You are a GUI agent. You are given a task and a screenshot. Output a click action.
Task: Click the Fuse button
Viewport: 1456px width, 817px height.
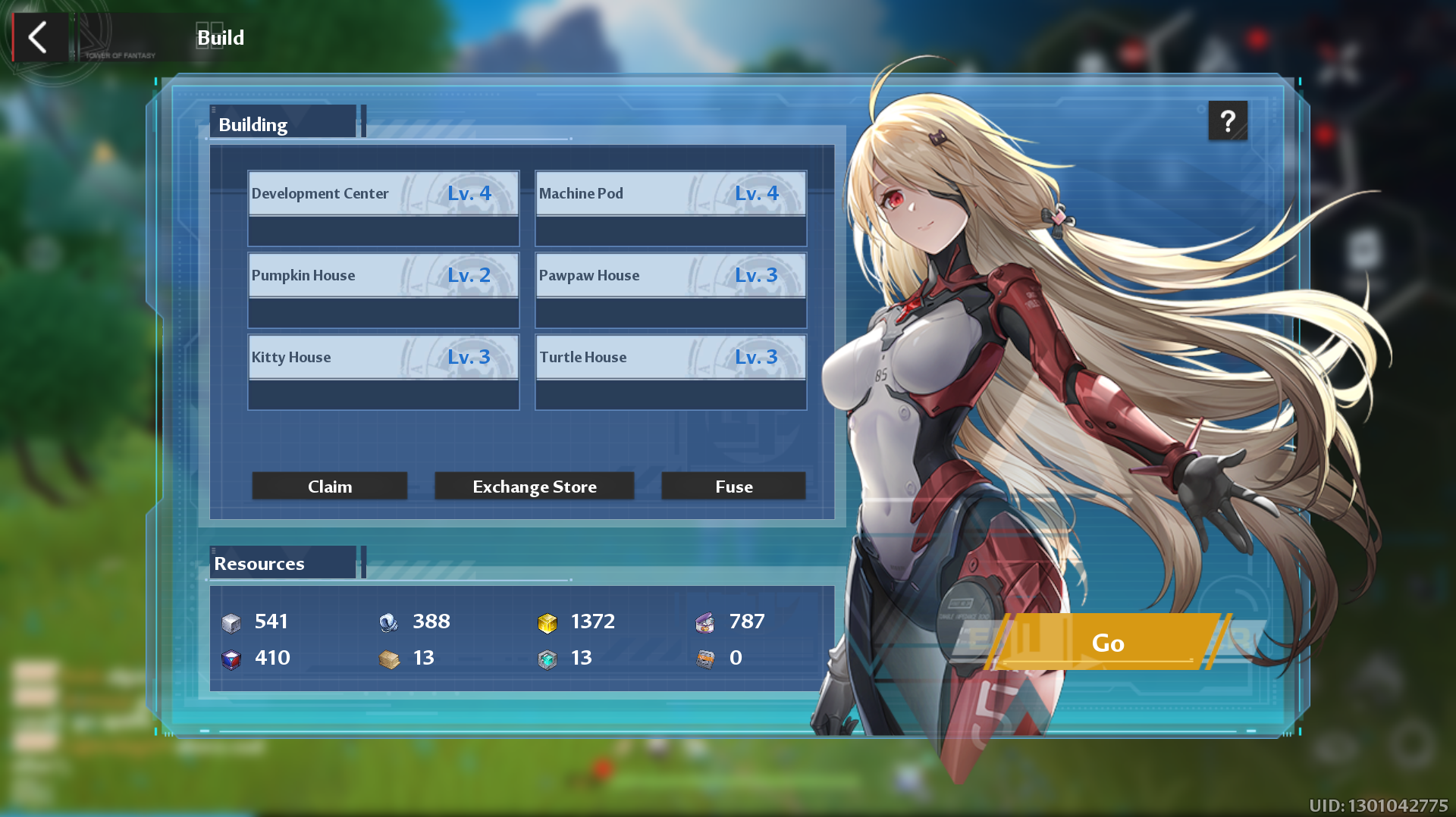pyautogui.click(x=733, y=486)
